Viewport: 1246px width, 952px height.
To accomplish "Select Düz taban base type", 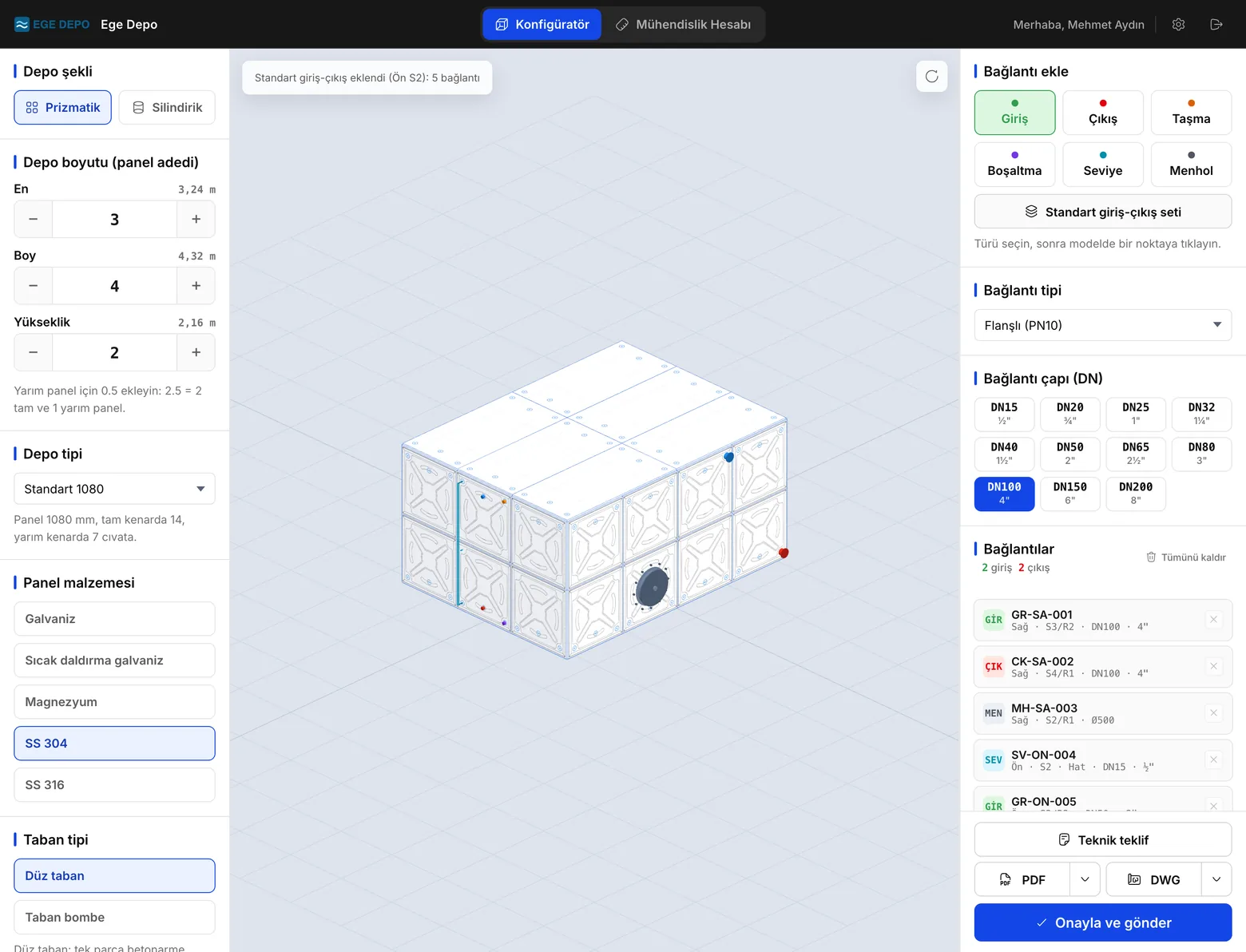I will (x=114, y=876).
